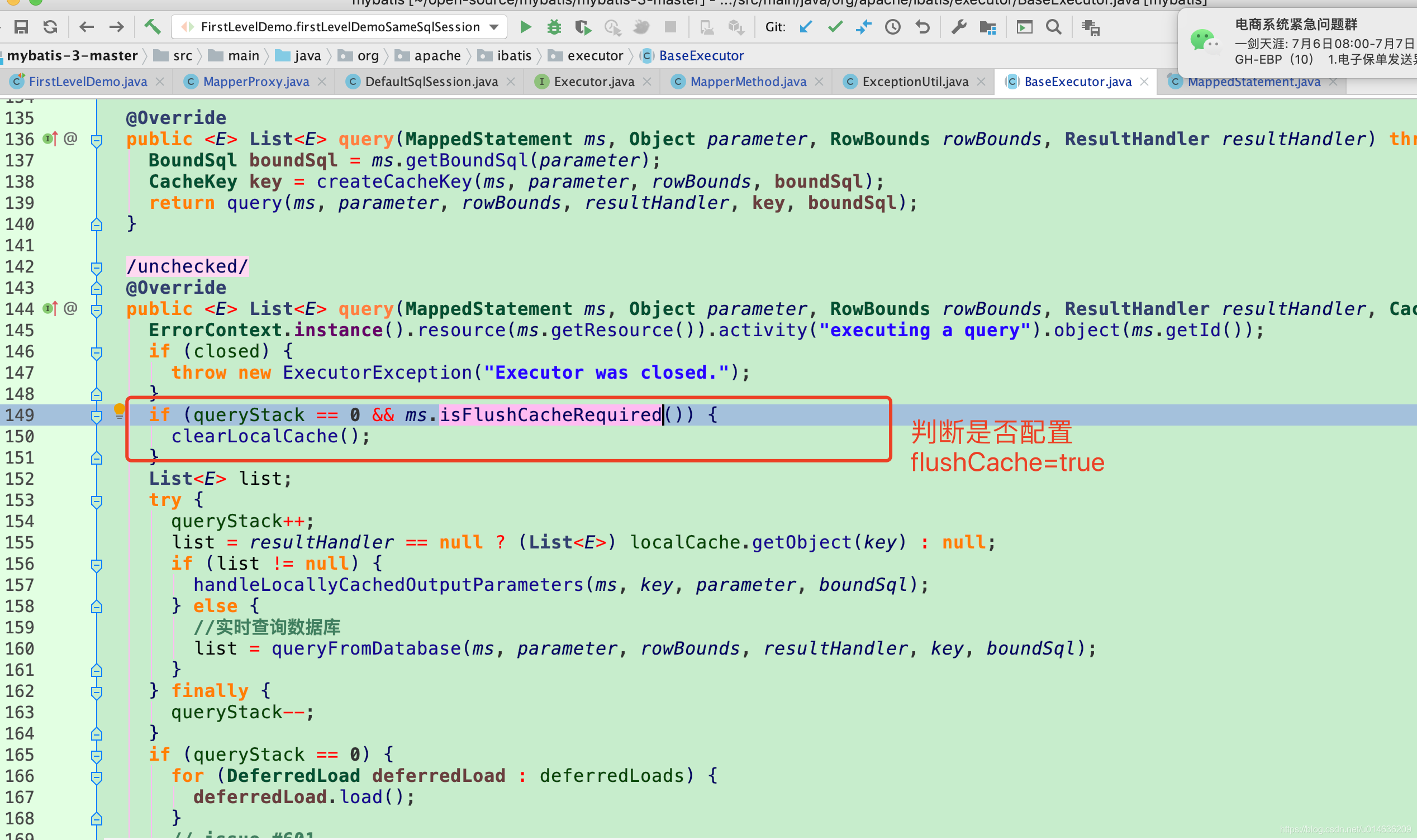Navigate back with the left arrow icon

pos(87,27)
